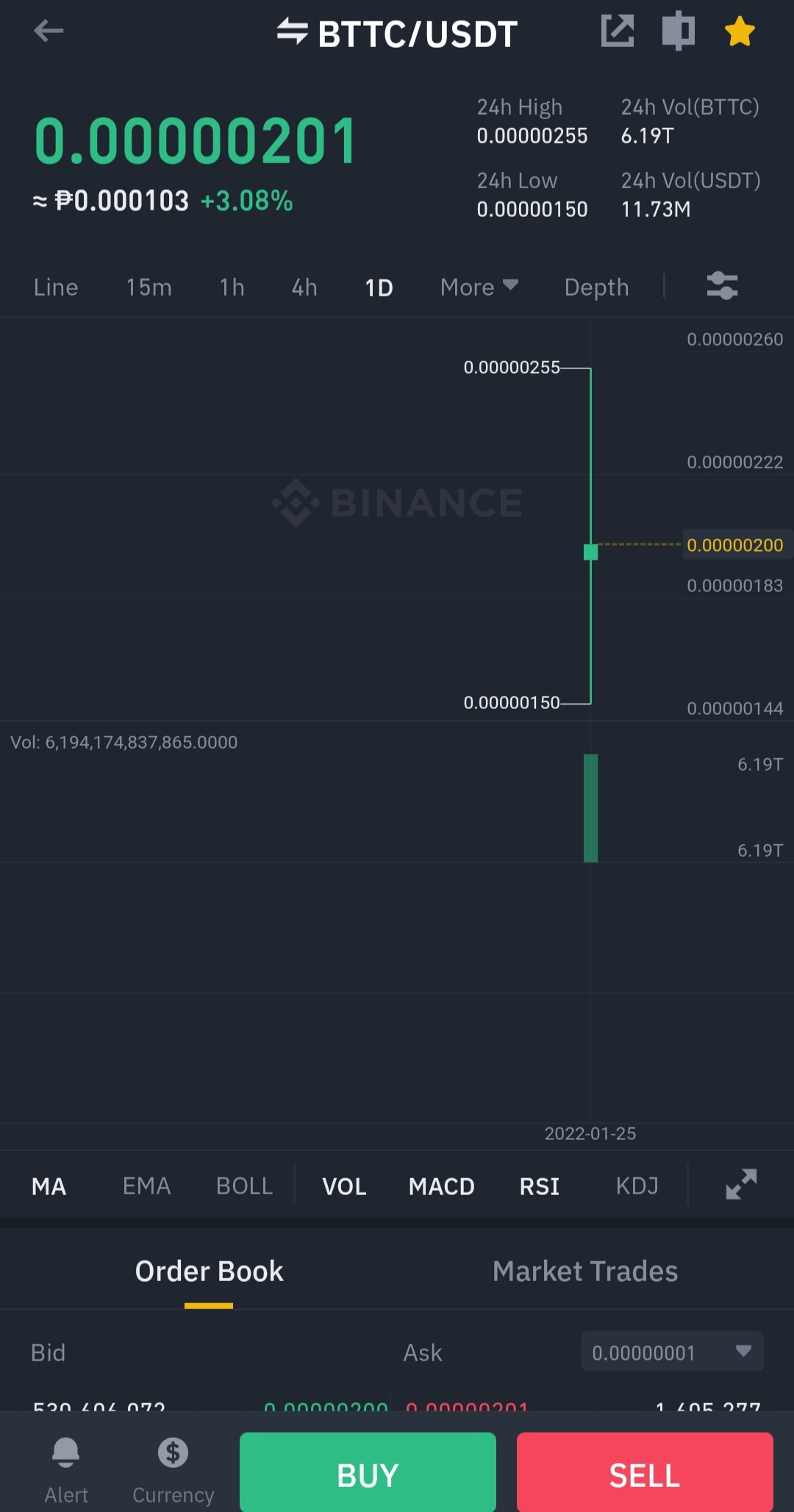Tap the 0.00000222 axis label
This screenshot has width=794, height=1512.
(x=735, y=462)
